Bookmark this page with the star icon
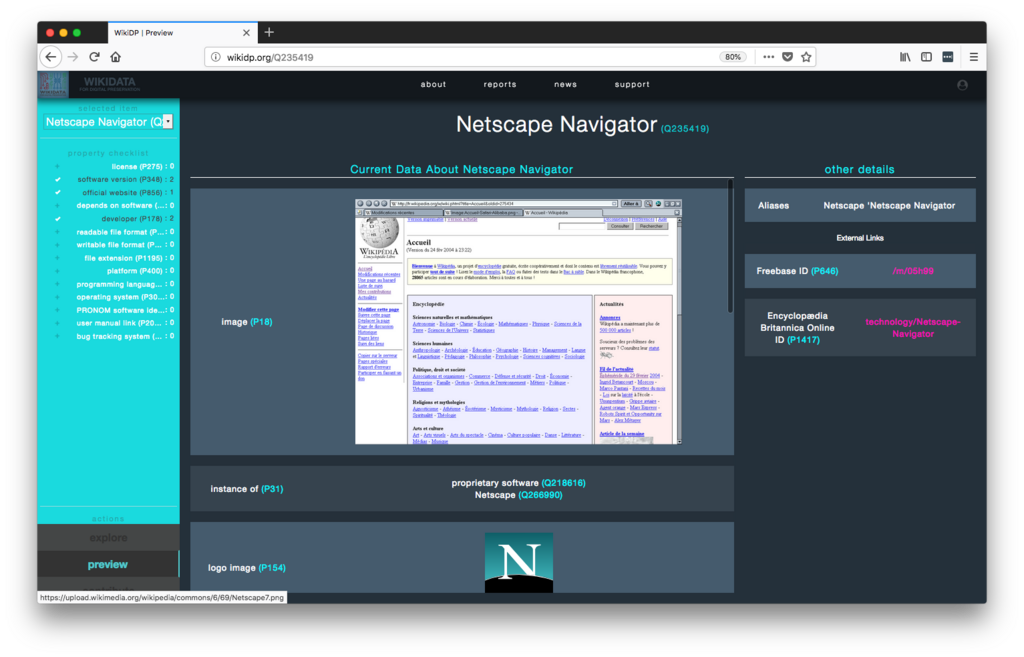The width and height of the screenshot is (1024, 657). [807, 57]
